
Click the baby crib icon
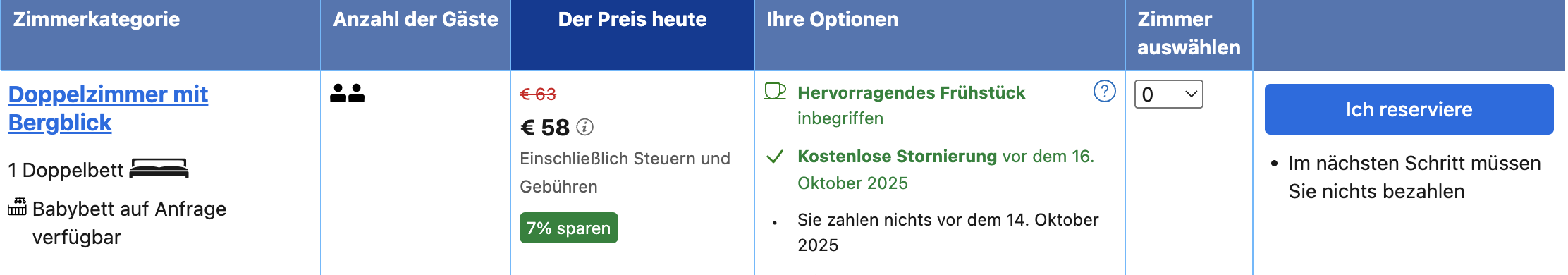[x=18, y=207]
